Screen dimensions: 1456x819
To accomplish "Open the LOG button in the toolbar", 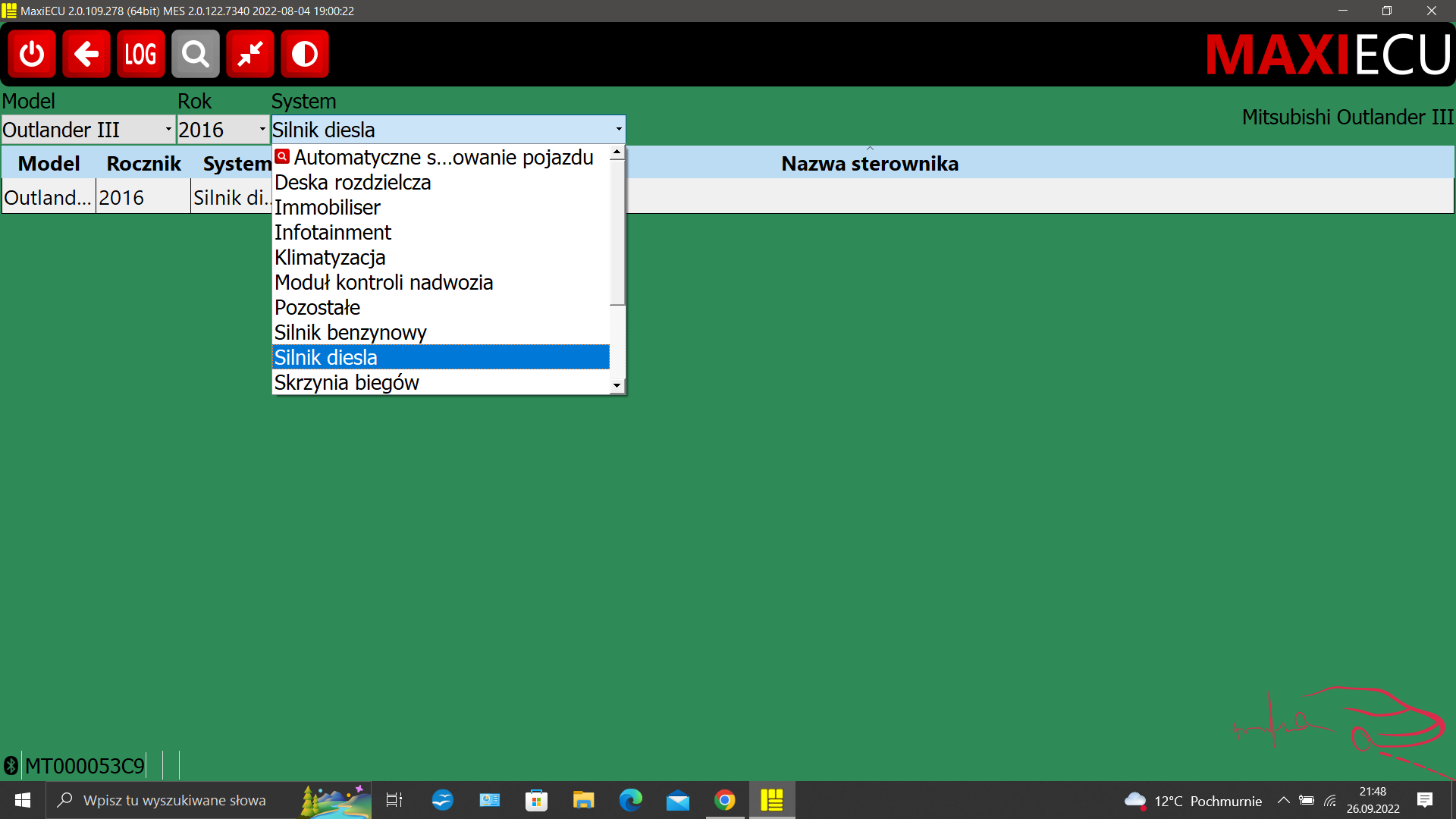I will (141, 54).
